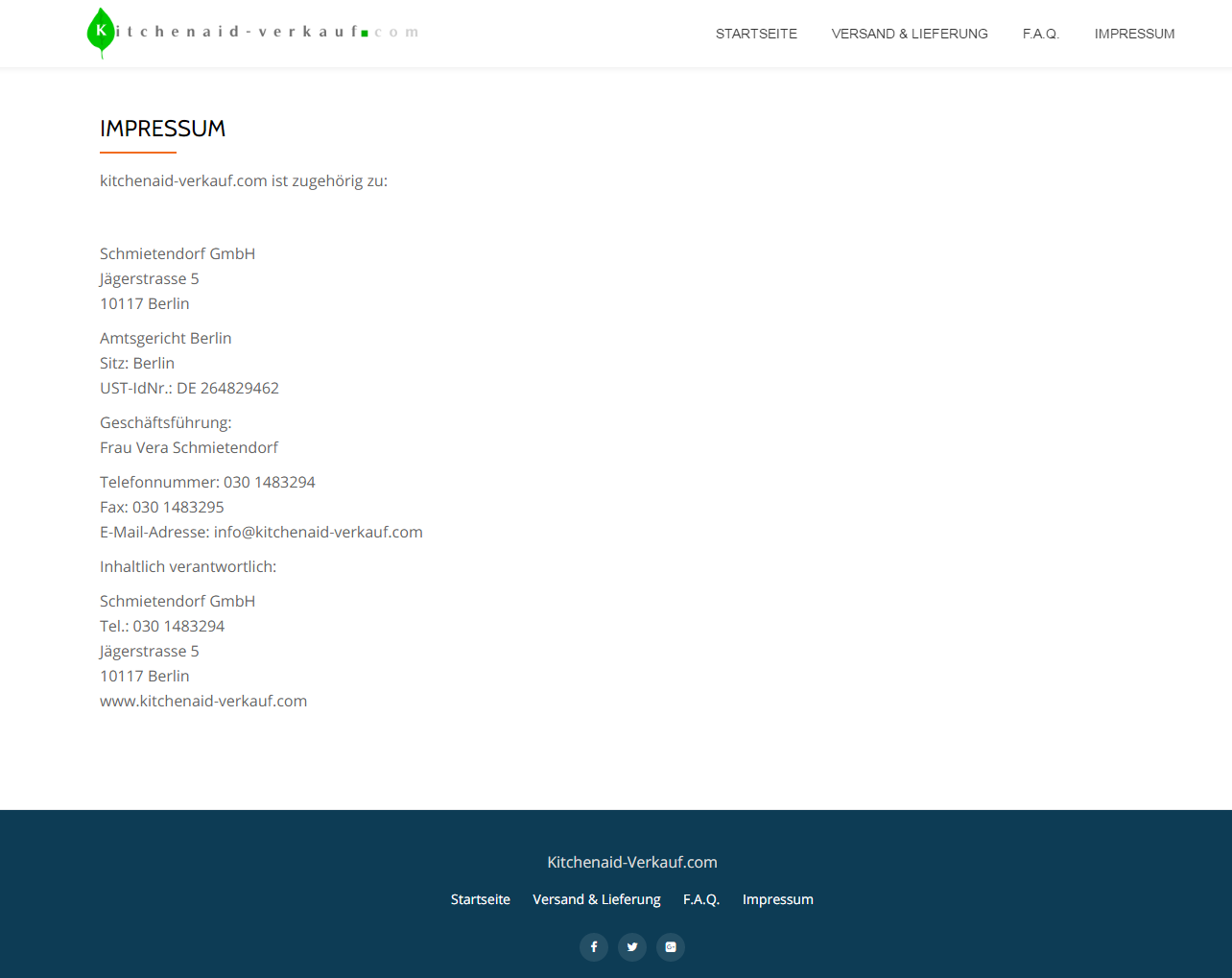This screenshot has height=978, width=1232.
Task: Go to STARTSEITE in the top navigation
Action: 756,34
